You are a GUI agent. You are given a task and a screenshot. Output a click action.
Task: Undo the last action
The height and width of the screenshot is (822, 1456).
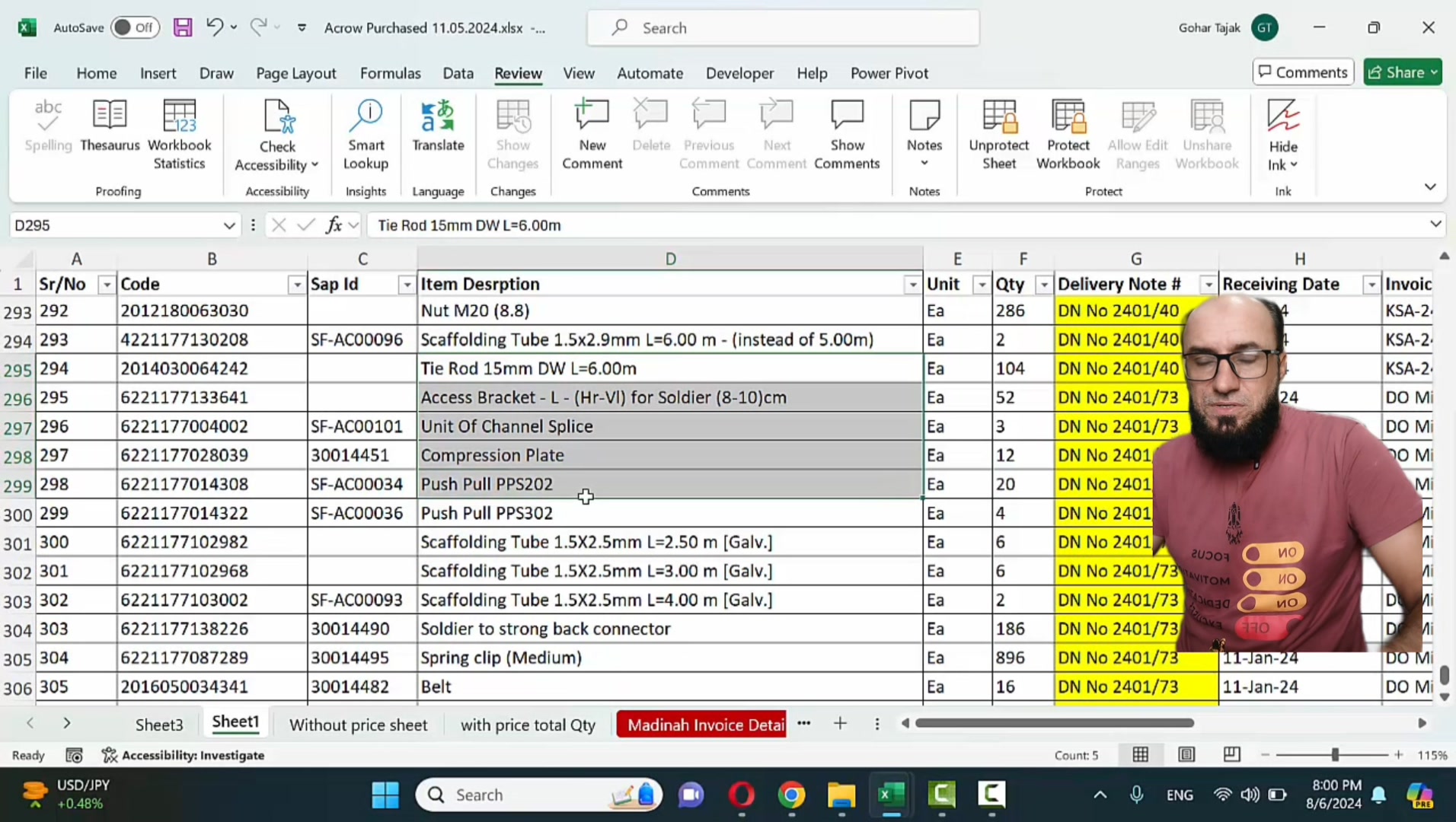(x=214, y=27)
